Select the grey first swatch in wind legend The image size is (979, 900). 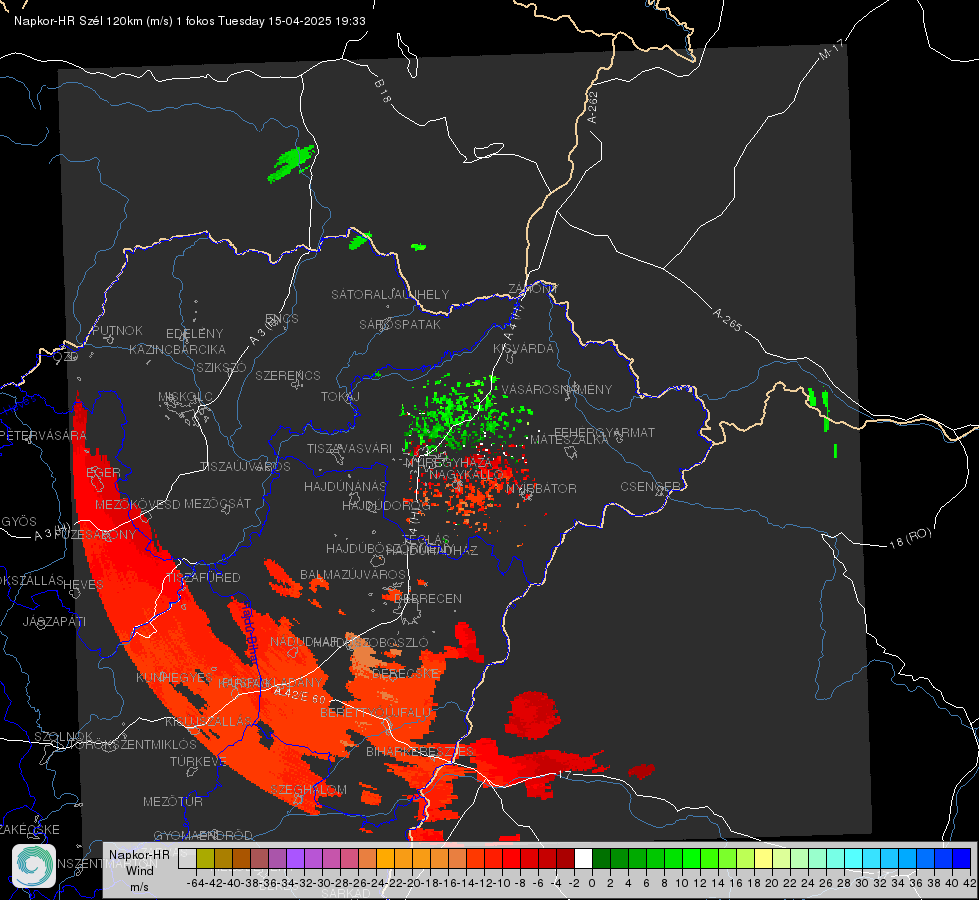click(x=187, y=859)
